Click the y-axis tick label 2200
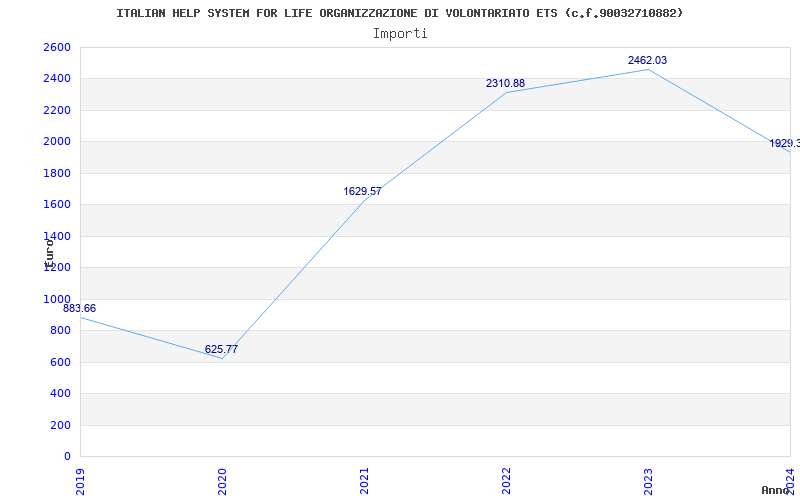This screenshot has height=500, width=800. pyautogui.click(x=57, y=110)
